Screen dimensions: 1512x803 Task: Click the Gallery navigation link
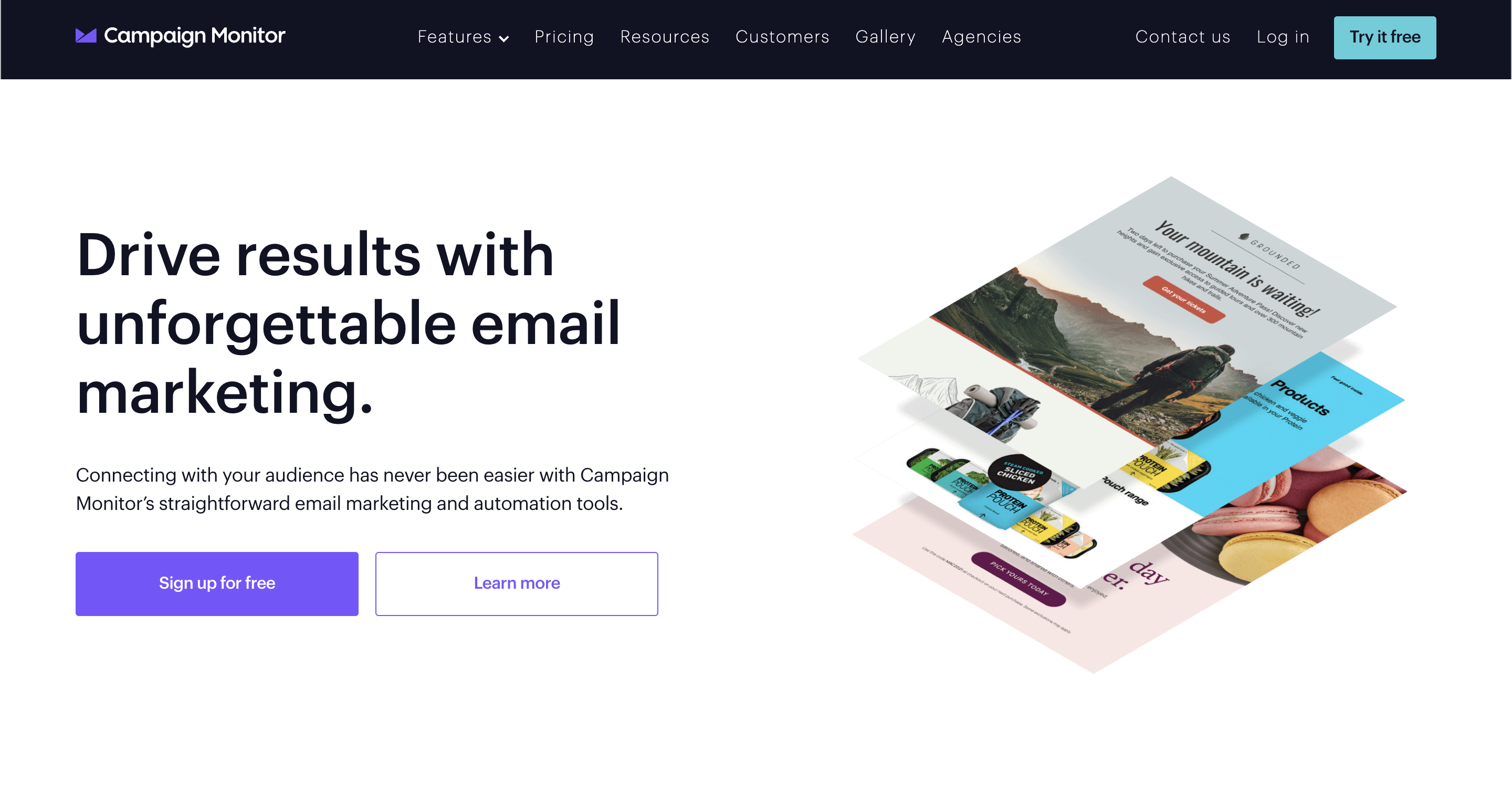pyautogui.click(x=885, y=37)
